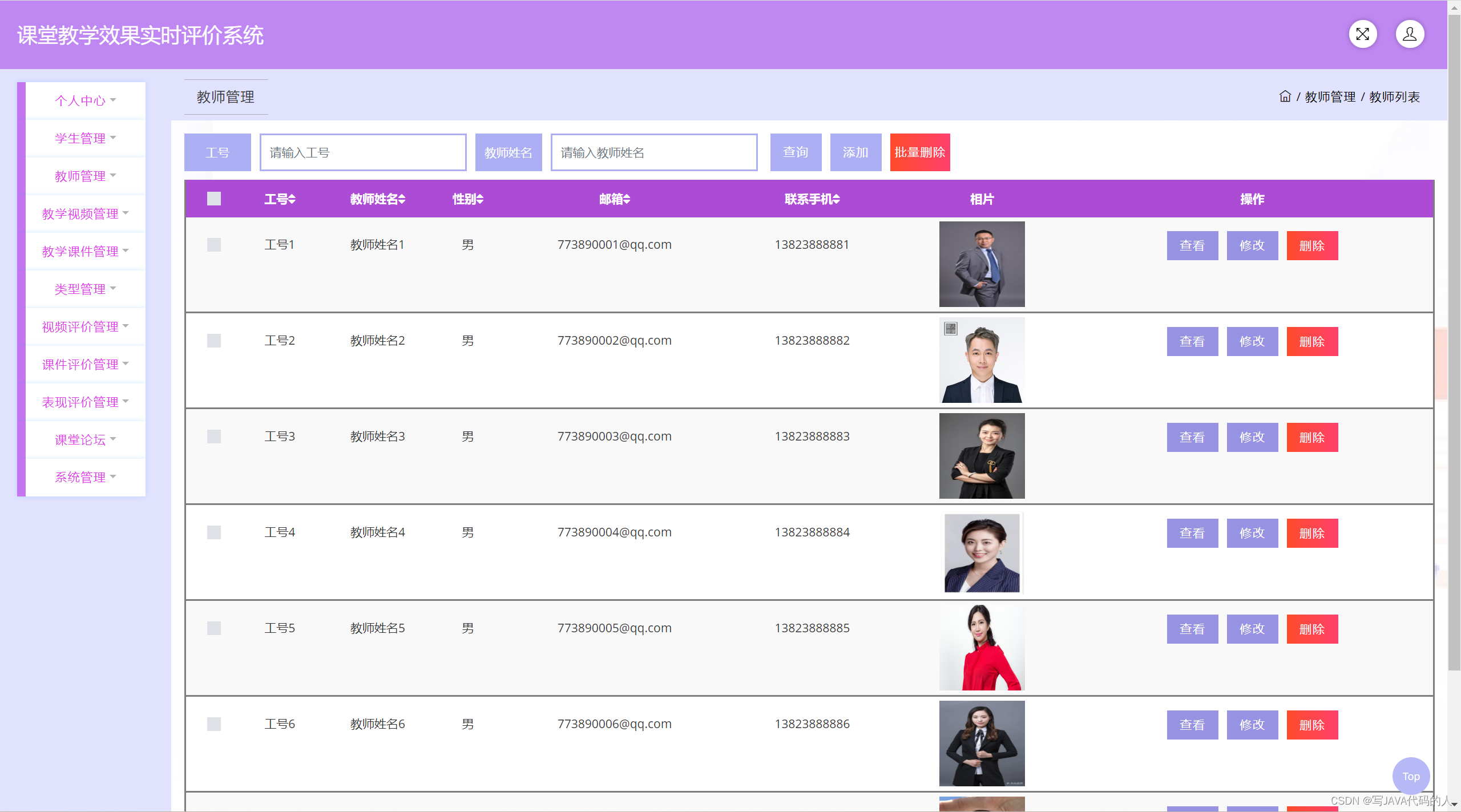Click the fullscreen toggle icon in header
This screenshot has width=1461, height=812.
(x=1362, y=34)
